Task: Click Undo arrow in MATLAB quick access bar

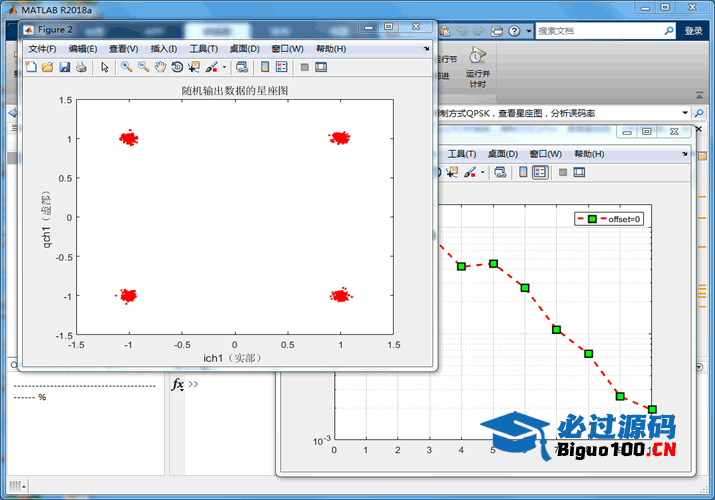Action: pos(462,31)
